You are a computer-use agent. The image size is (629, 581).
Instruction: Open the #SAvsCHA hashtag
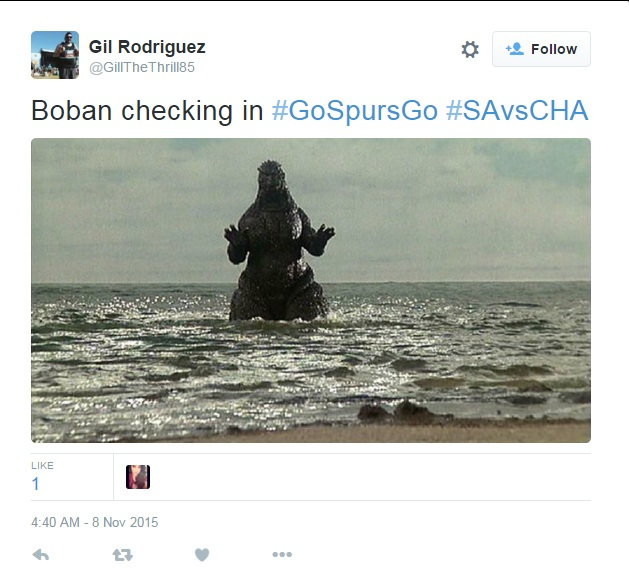[x=517, y=110]
